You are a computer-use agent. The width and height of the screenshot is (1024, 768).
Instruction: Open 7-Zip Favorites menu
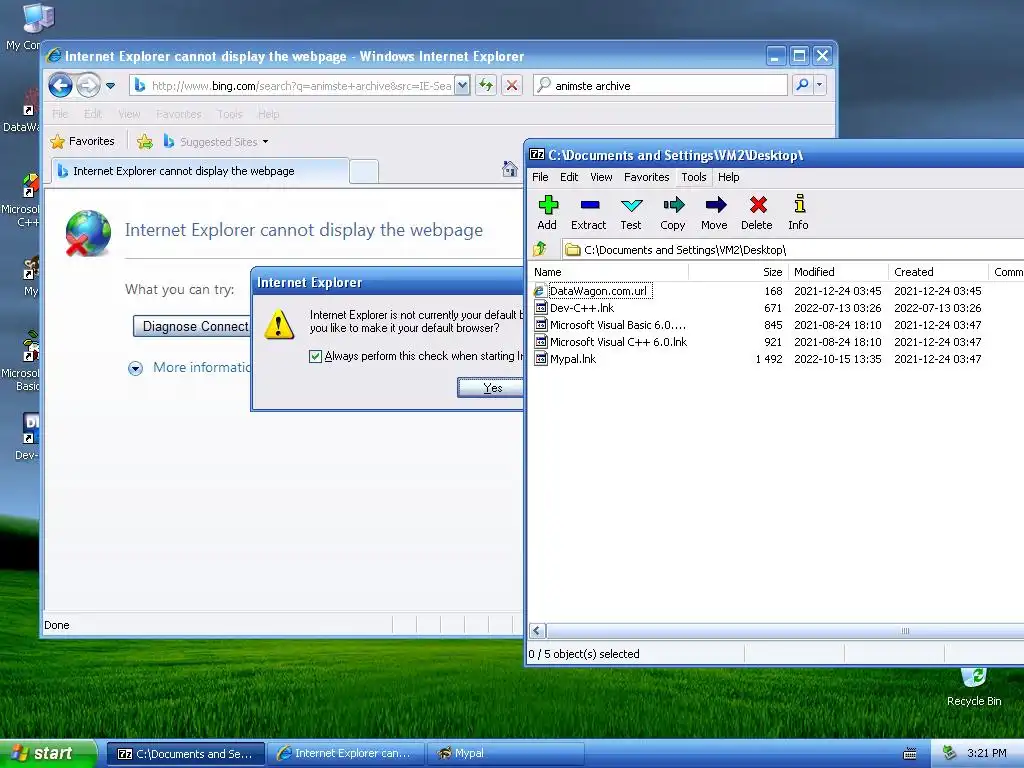pyautogui.click(x=647, y=177)
